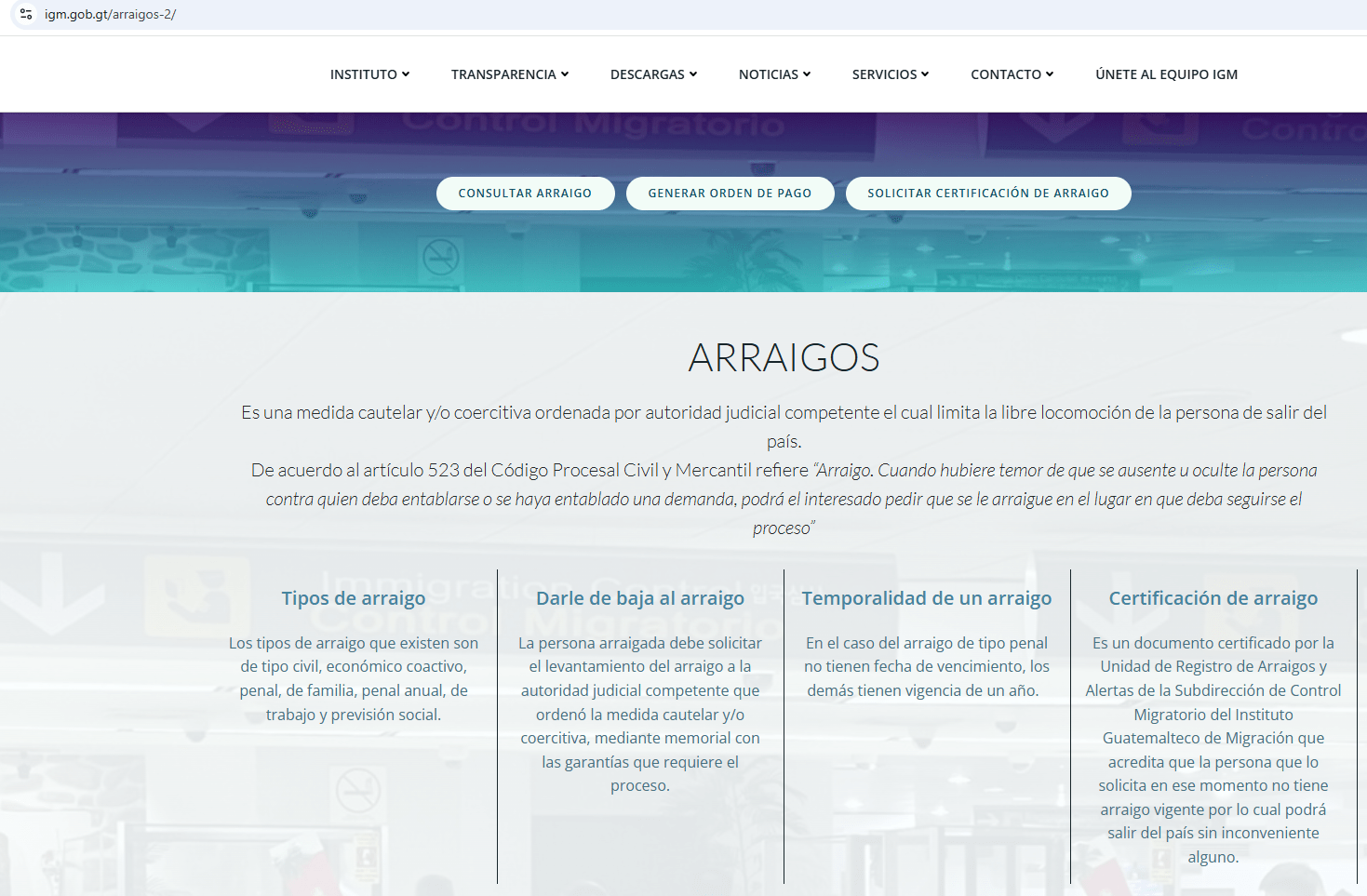Click the sentence starting 'Es una medida cautelar'
This screenshot has height=896, width=1367.
coord(784,426)
